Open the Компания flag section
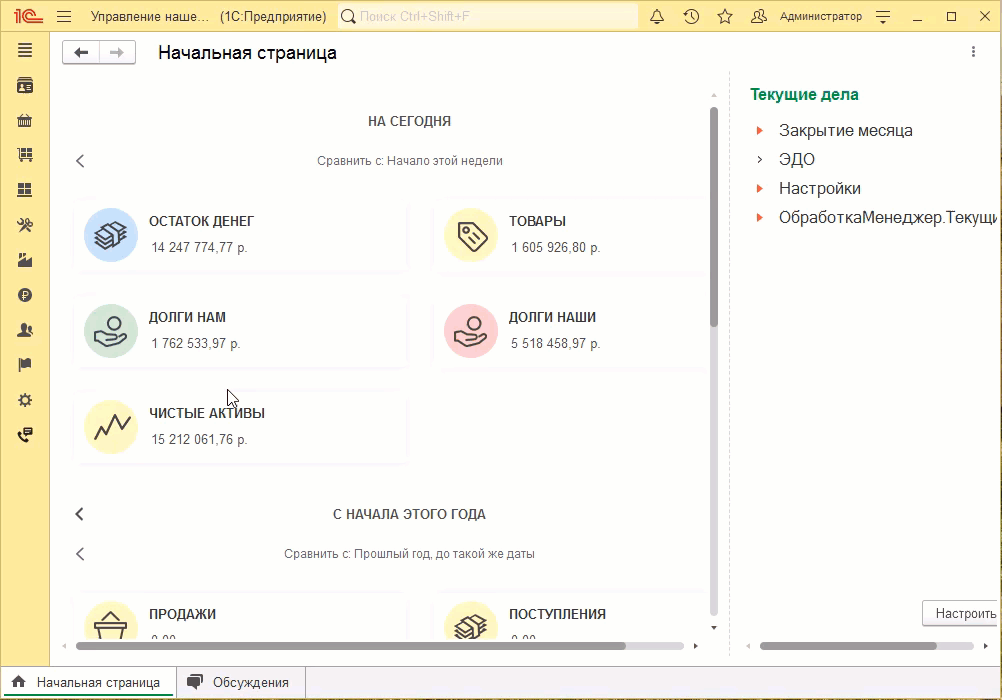The image size is (1002, 700). (x=24, y=365)
